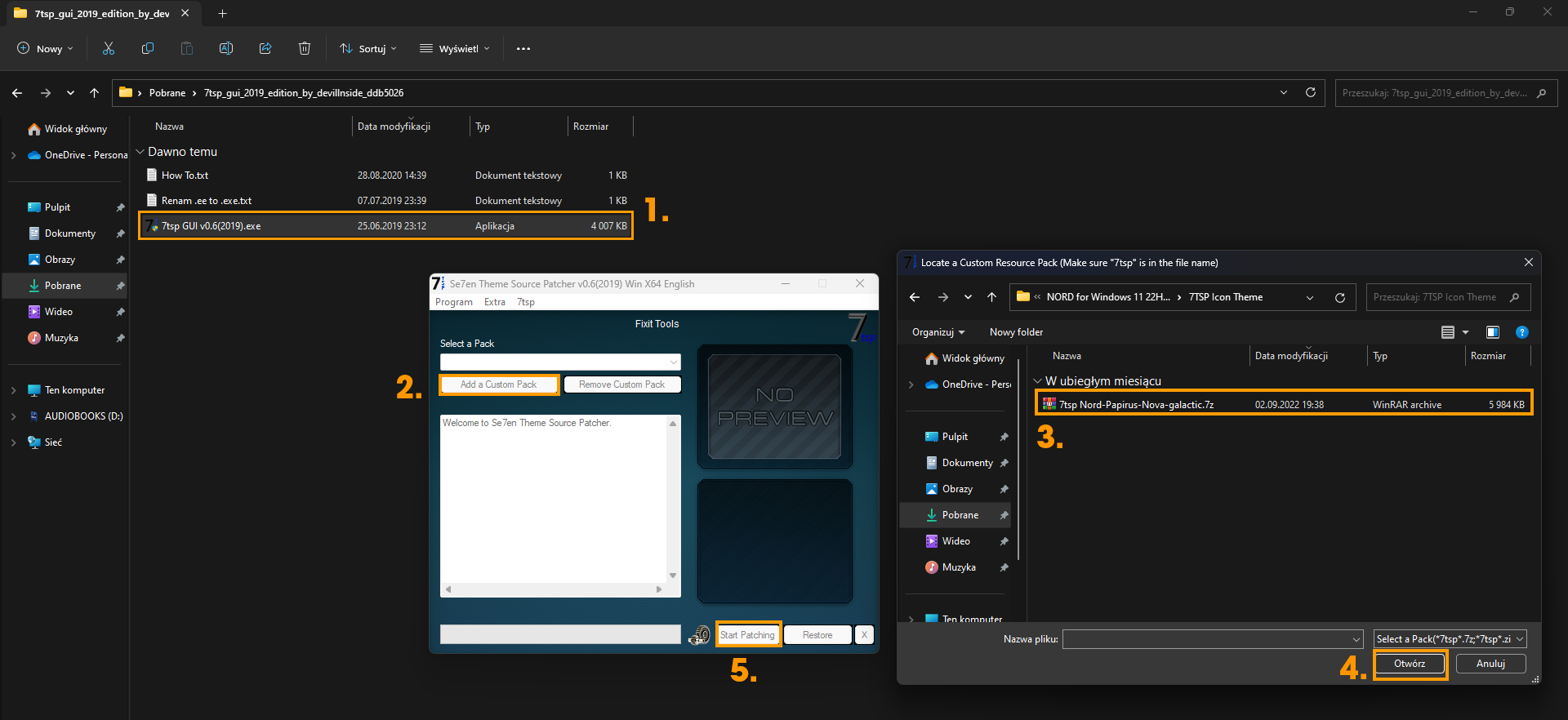Click Nowy folder in the dialog
1568x720 pixels.
click(1016, 332)
